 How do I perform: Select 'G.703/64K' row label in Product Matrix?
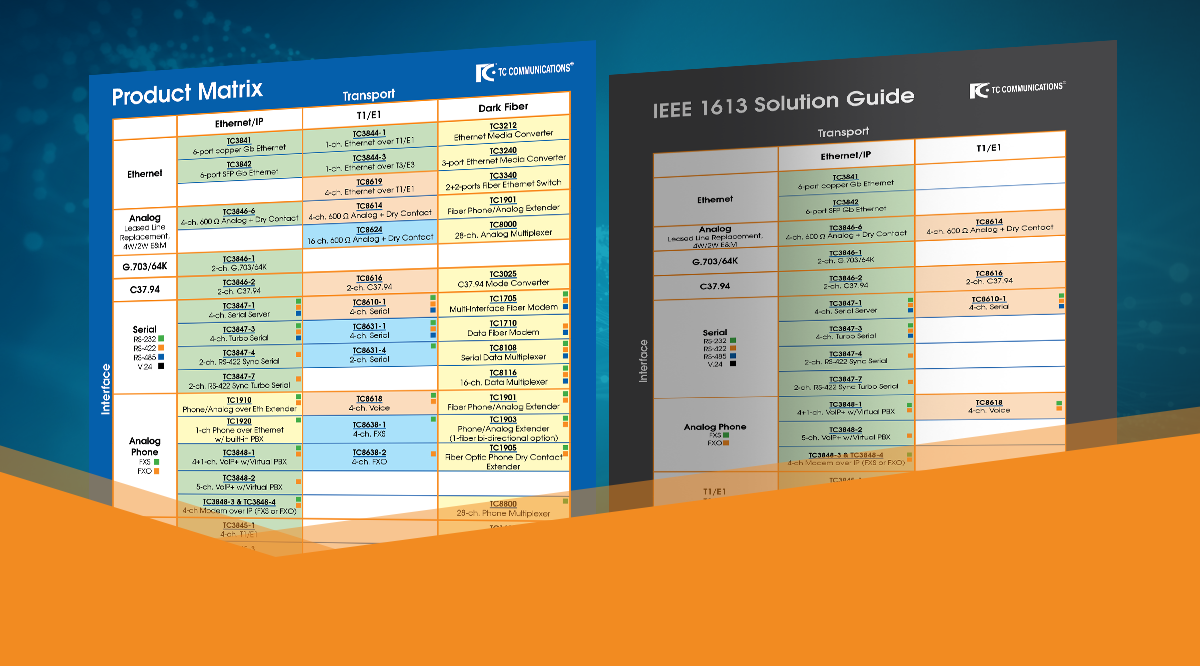pos(145,264)
